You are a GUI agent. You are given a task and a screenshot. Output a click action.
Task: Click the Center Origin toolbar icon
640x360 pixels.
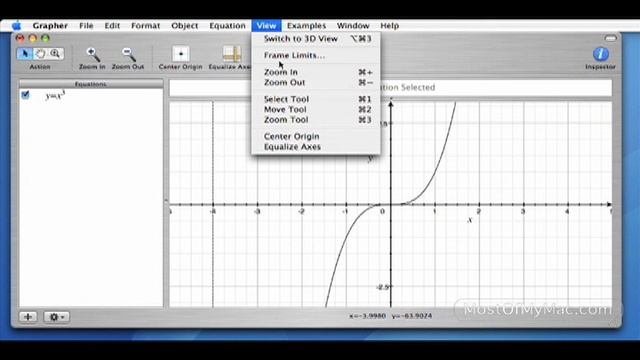pos(181,54)
